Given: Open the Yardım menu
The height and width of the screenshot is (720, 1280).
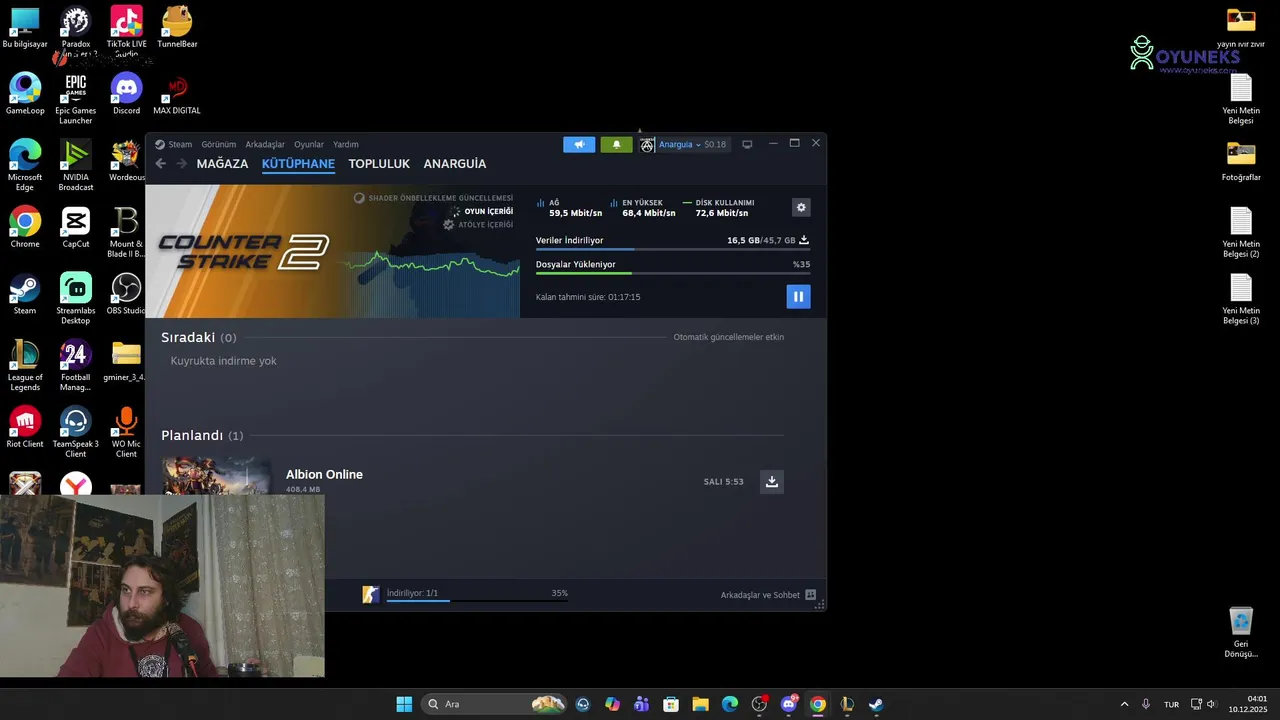Looking at the screenshot, I should (x=346, y=144).
